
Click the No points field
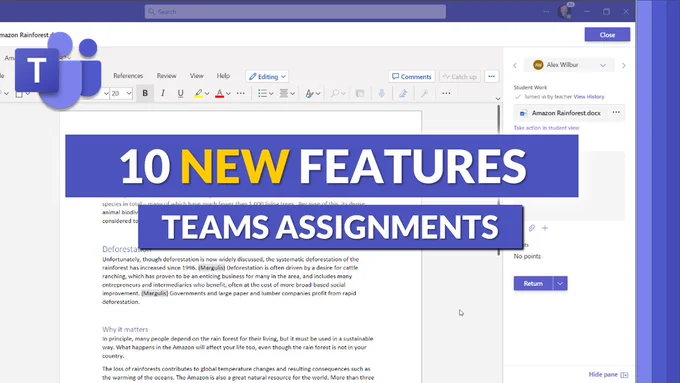[527, 256]
